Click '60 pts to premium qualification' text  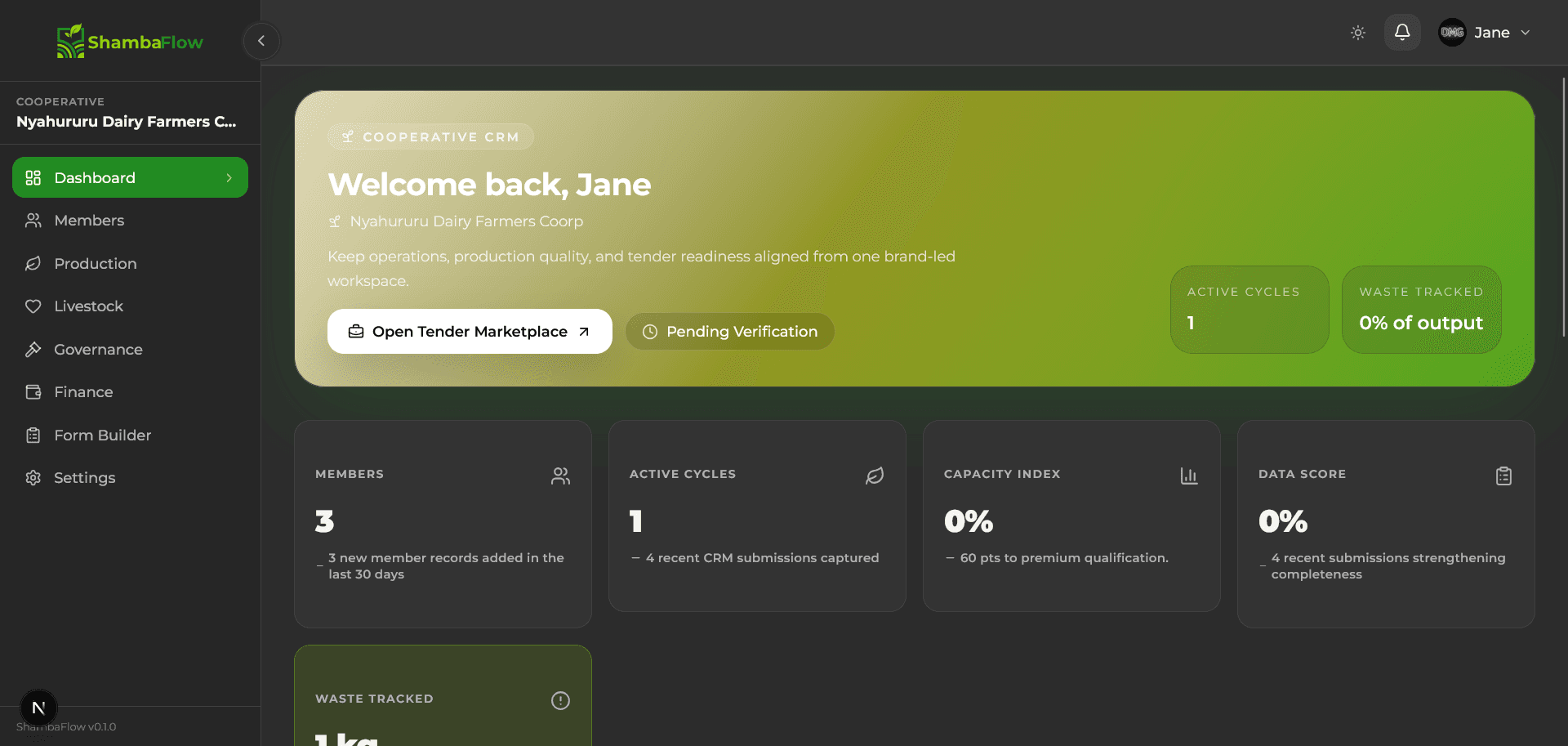[x=1064, y=557]
